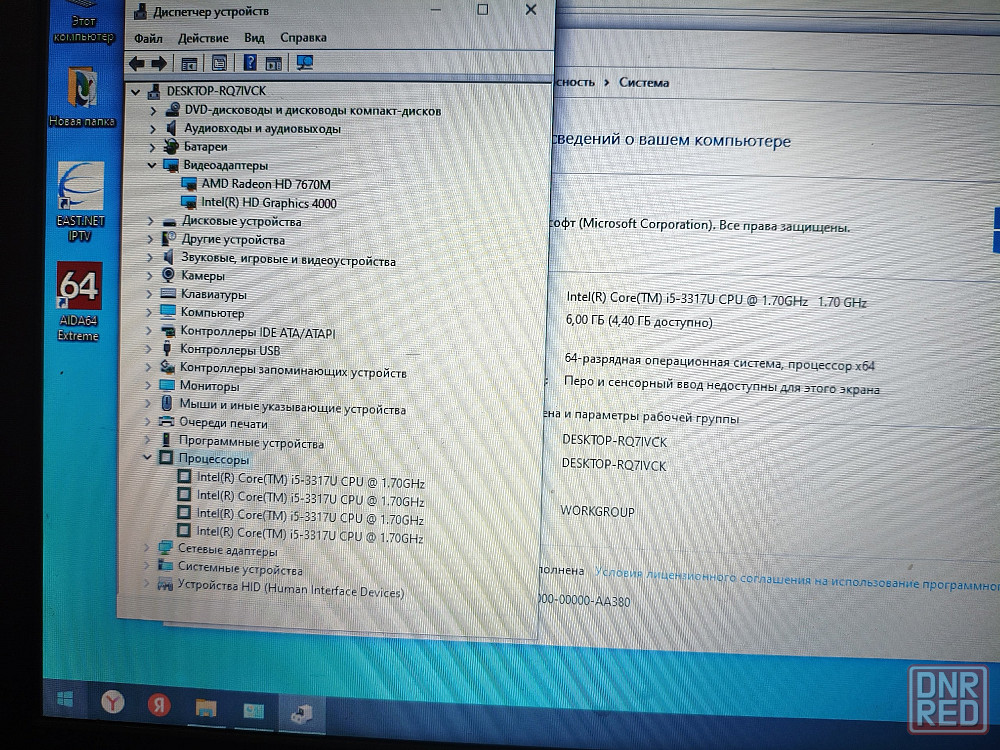Click the blue Help question mark toolbar icon

click(250, 63)
